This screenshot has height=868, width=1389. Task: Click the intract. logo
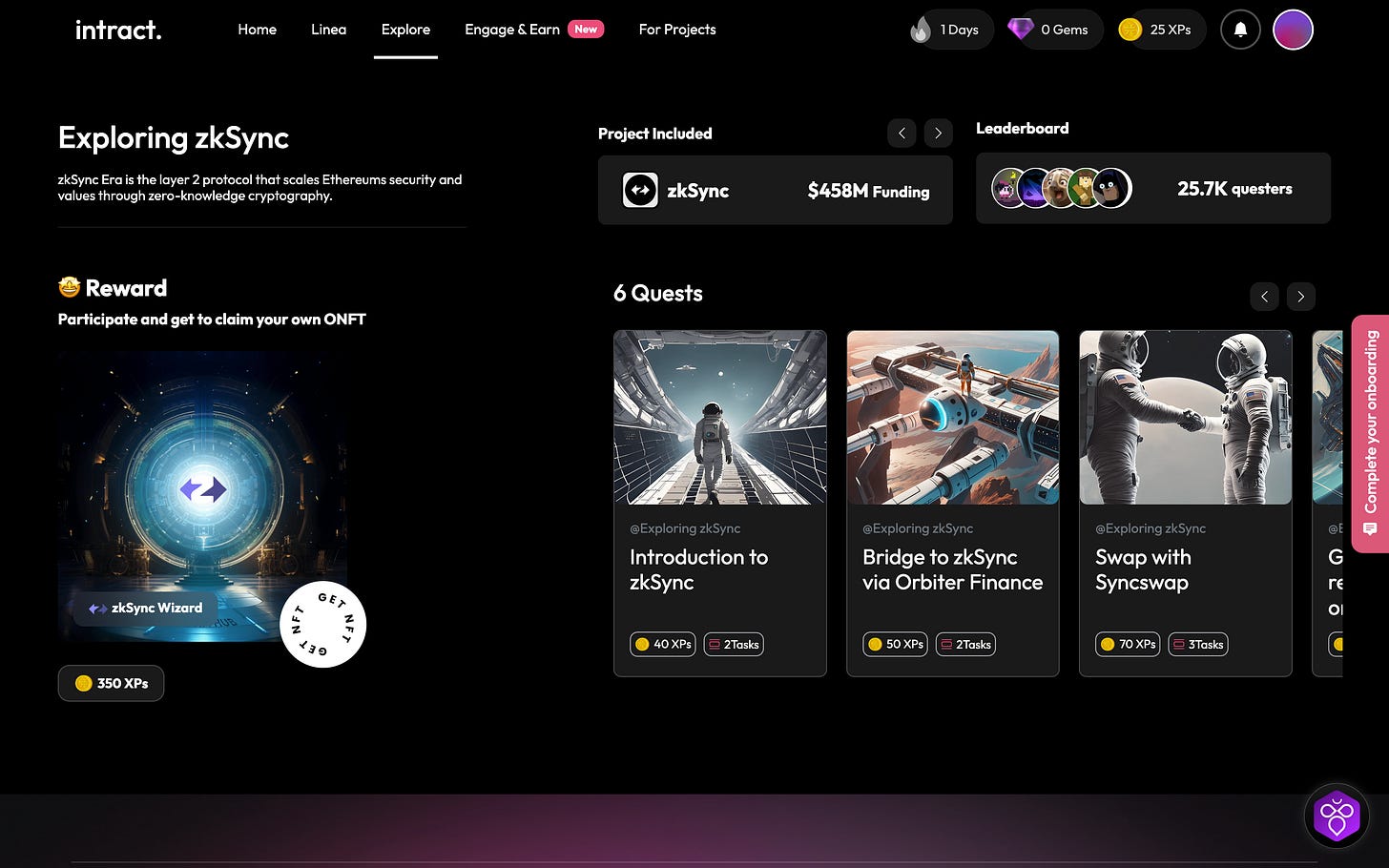(x=118, y=30)
